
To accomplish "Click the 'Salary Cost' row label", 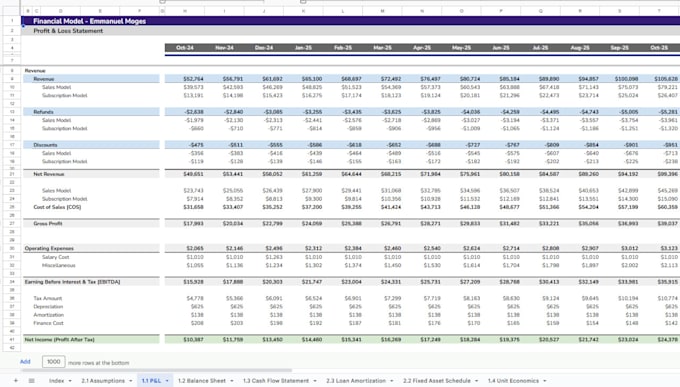I will pyautogui.click(x=56, y=257).
